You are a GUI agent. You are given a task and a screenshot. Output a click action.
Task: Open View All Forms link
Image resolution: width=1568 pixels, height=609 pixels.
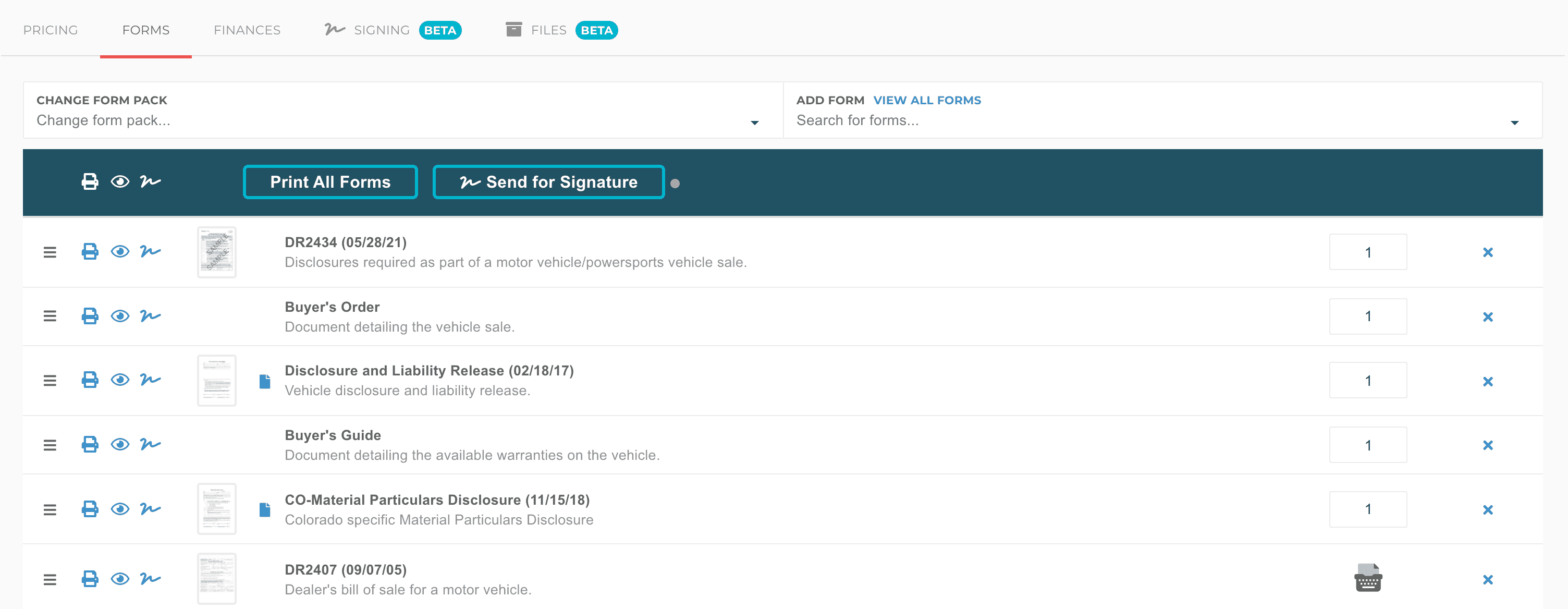[x=926, y=100]
